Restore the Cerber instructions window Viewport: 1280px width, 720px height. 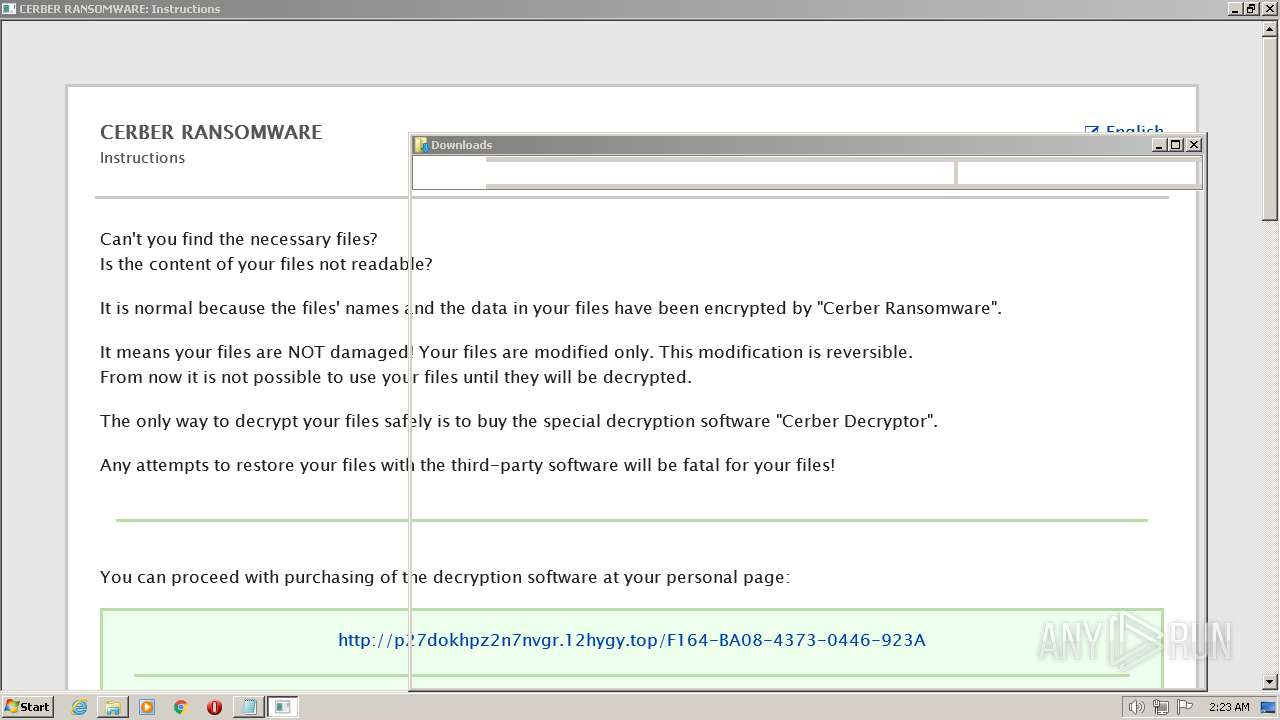1251,8
